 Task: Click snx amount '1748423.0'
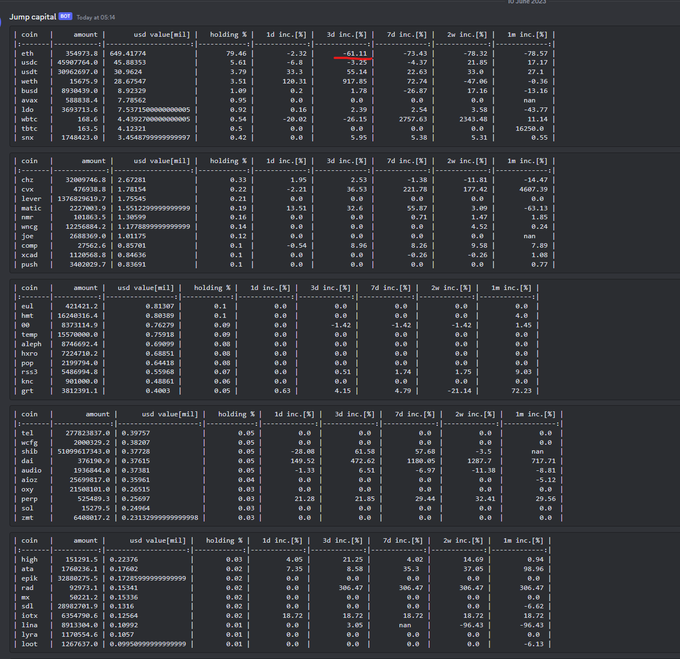(80, 138)
